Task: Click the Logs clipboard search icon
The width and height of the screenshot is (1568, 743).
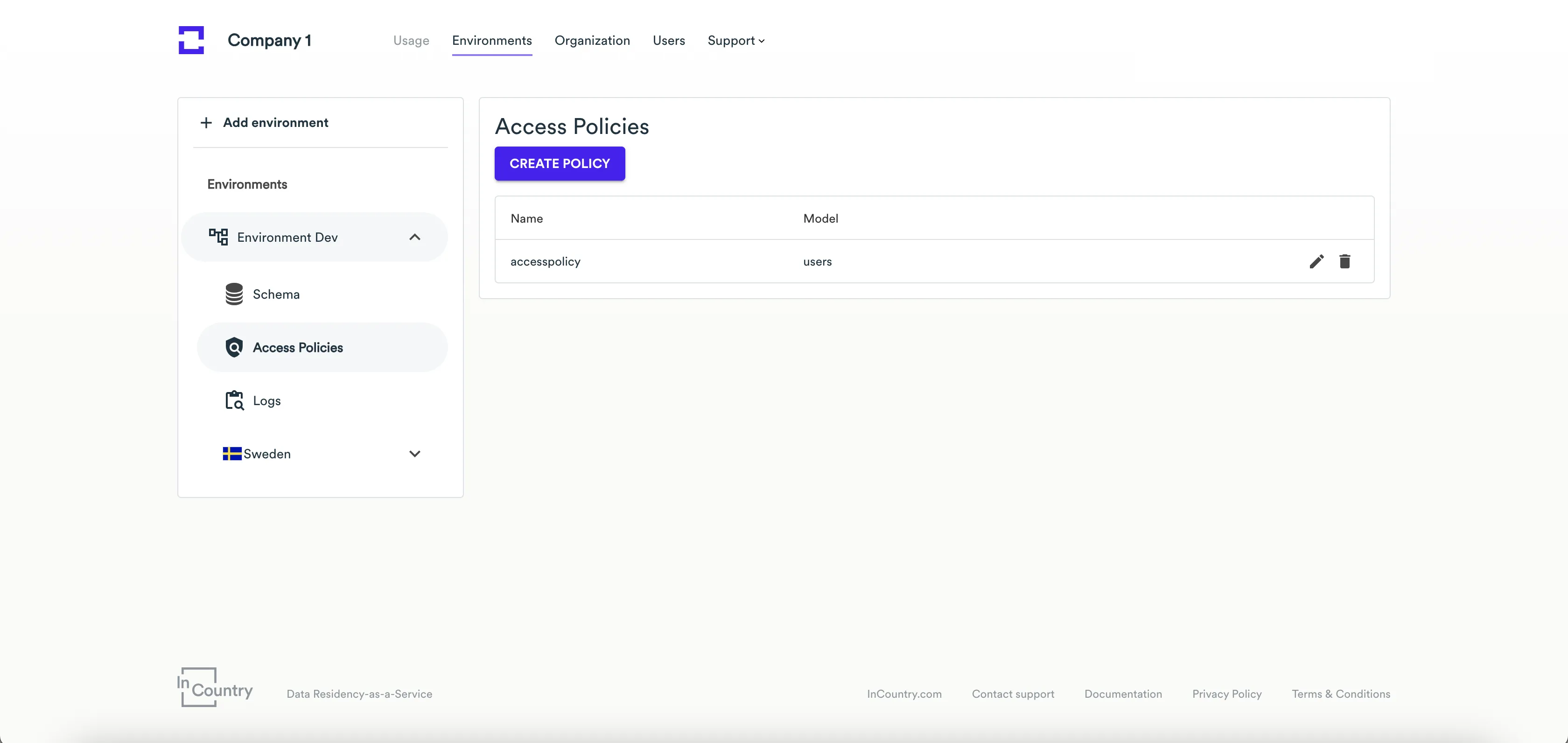Action: (x=234, y=400)
